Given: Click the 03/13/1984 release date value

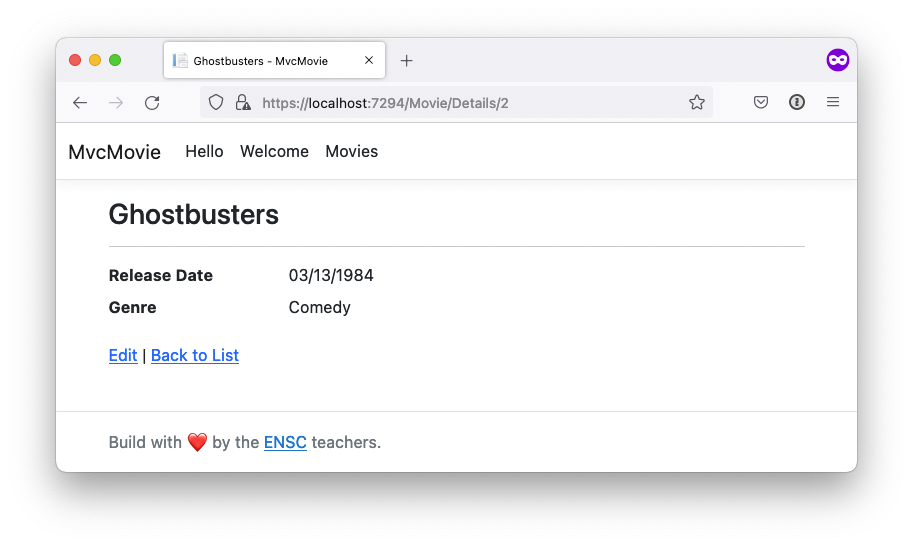Looking at the screenshot, I should point(331,275).
